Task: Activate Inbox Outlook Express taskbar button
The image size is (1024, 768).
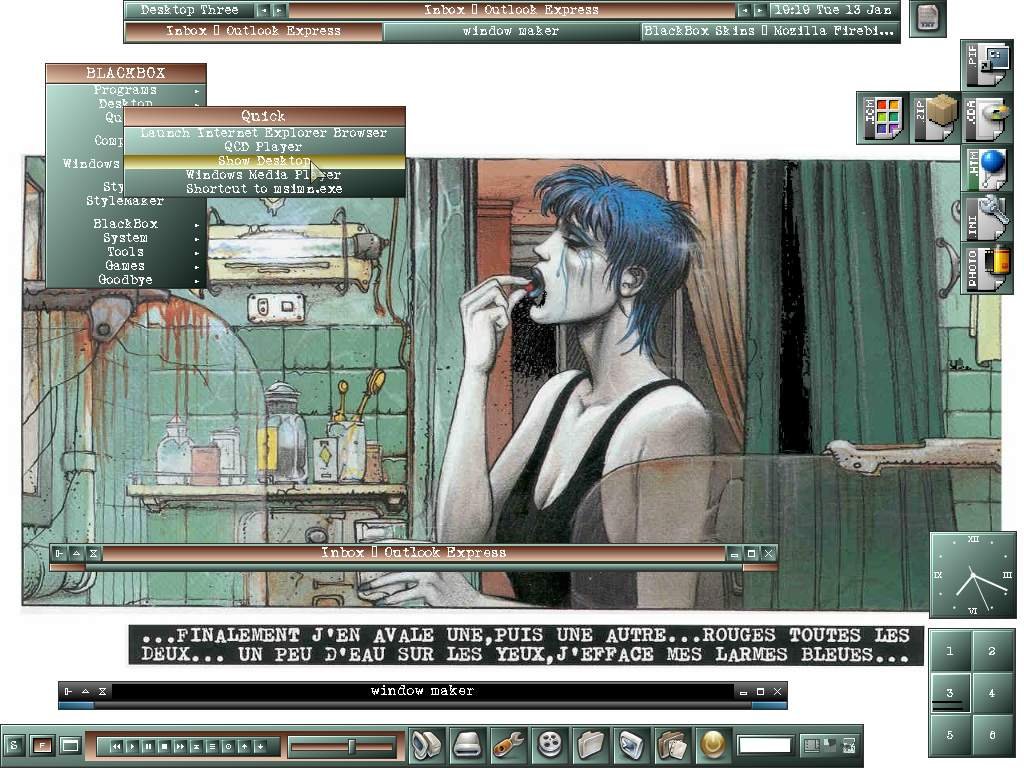Action: pyautogui.click(x=253, y=31)
